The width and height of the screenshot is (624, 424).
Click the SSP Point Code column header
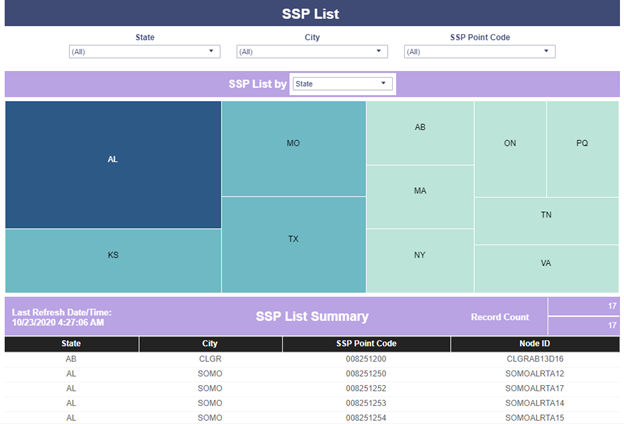point(366,344)
